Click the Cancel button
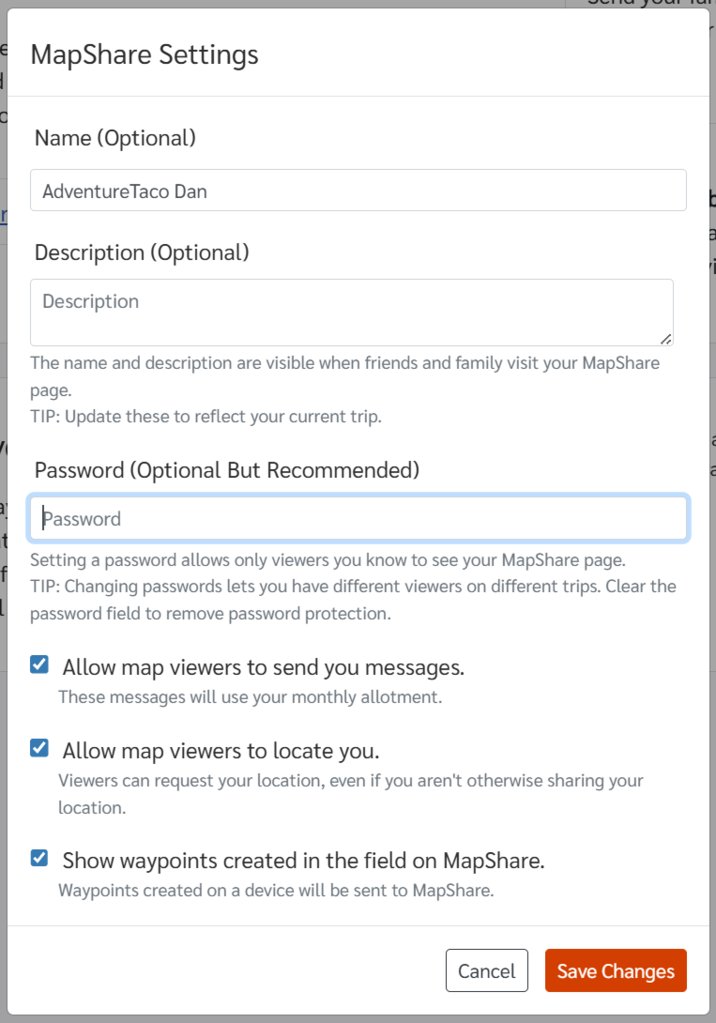Image resolution: width=716 pixels, height=1023 pixels. point(487,971)
